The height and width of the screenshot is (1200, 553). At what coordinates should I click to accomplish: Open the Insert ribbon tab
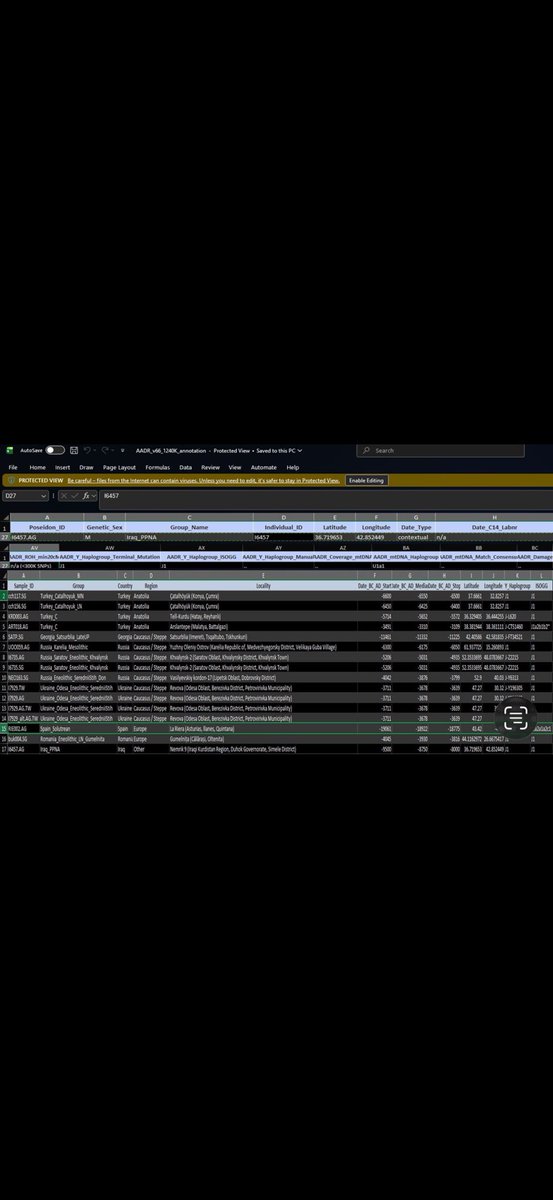(63, 467)
